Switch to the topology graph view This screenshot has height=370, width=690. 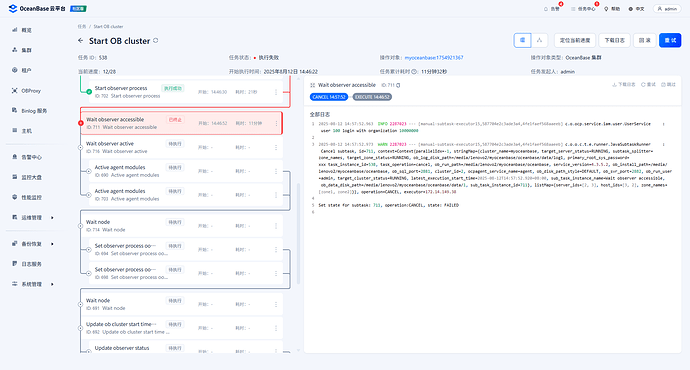(540, 40)
